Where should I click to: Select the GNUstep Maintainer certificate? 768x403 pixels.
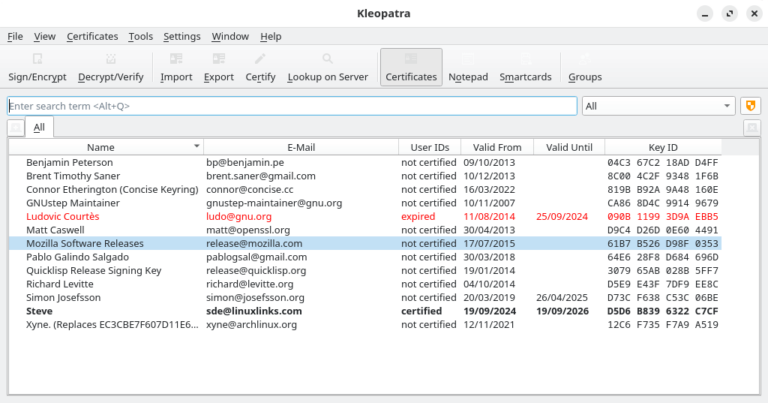[x=365, y=203]
